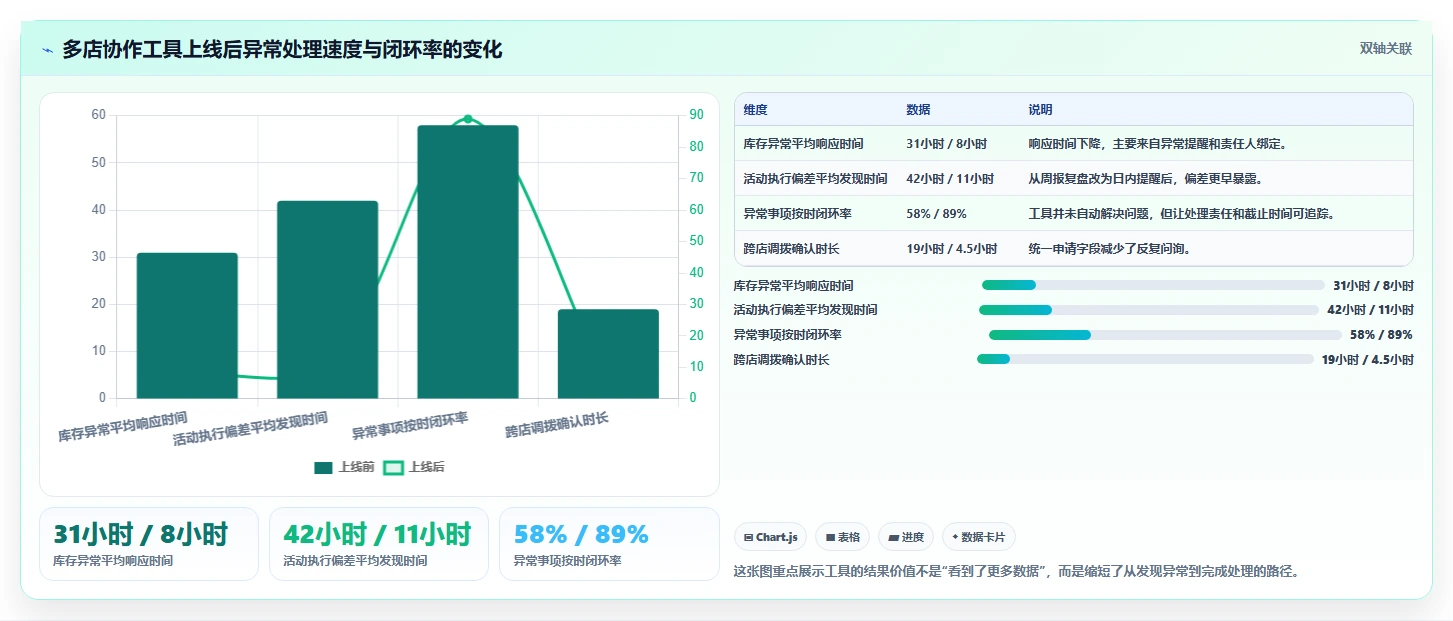The width and height of the screenshot is (1453, 621).
Task: Select table cell 活动执行偏差平均发现时间
Action: coord(815,179)
